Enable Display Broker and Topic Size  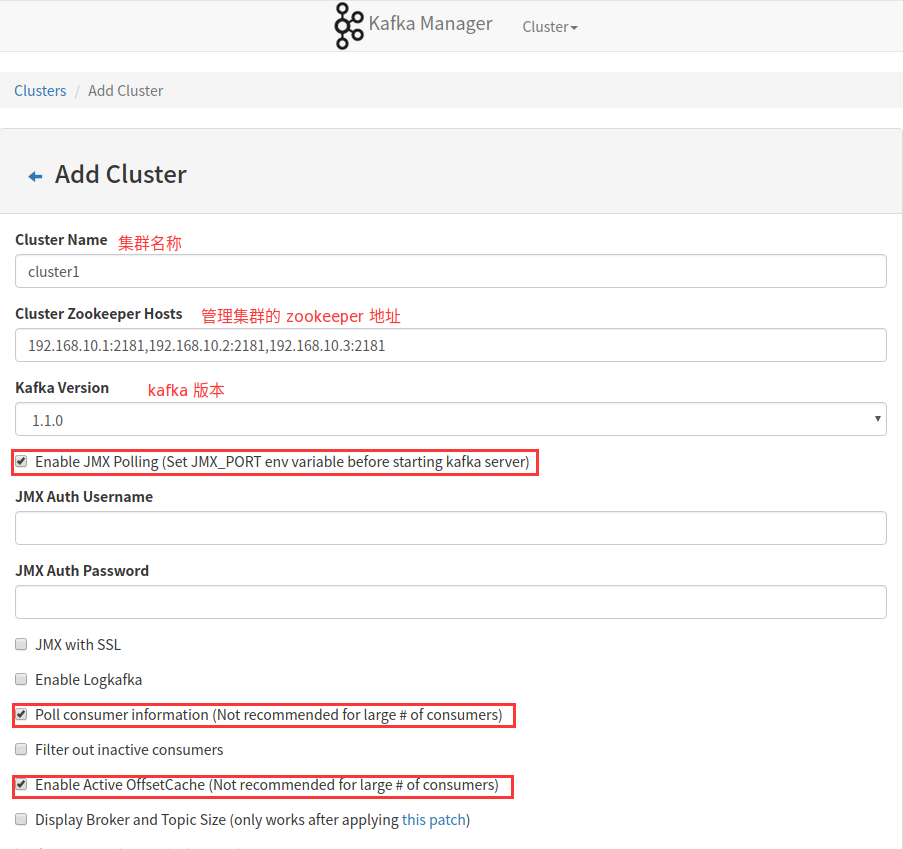(x=21, y=819)
